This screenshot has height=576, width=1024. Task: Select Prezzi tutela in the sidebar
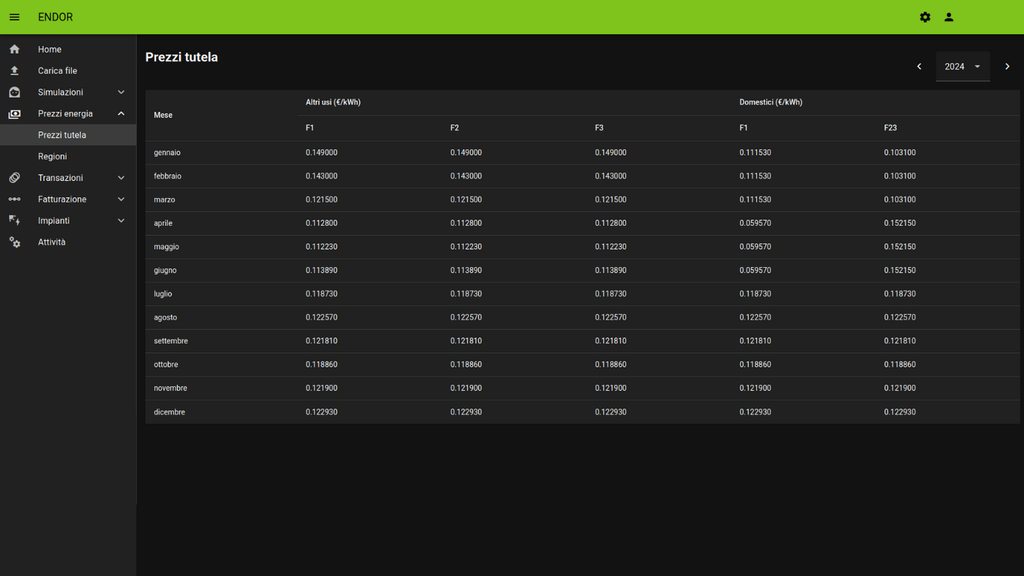coord(62,135)
